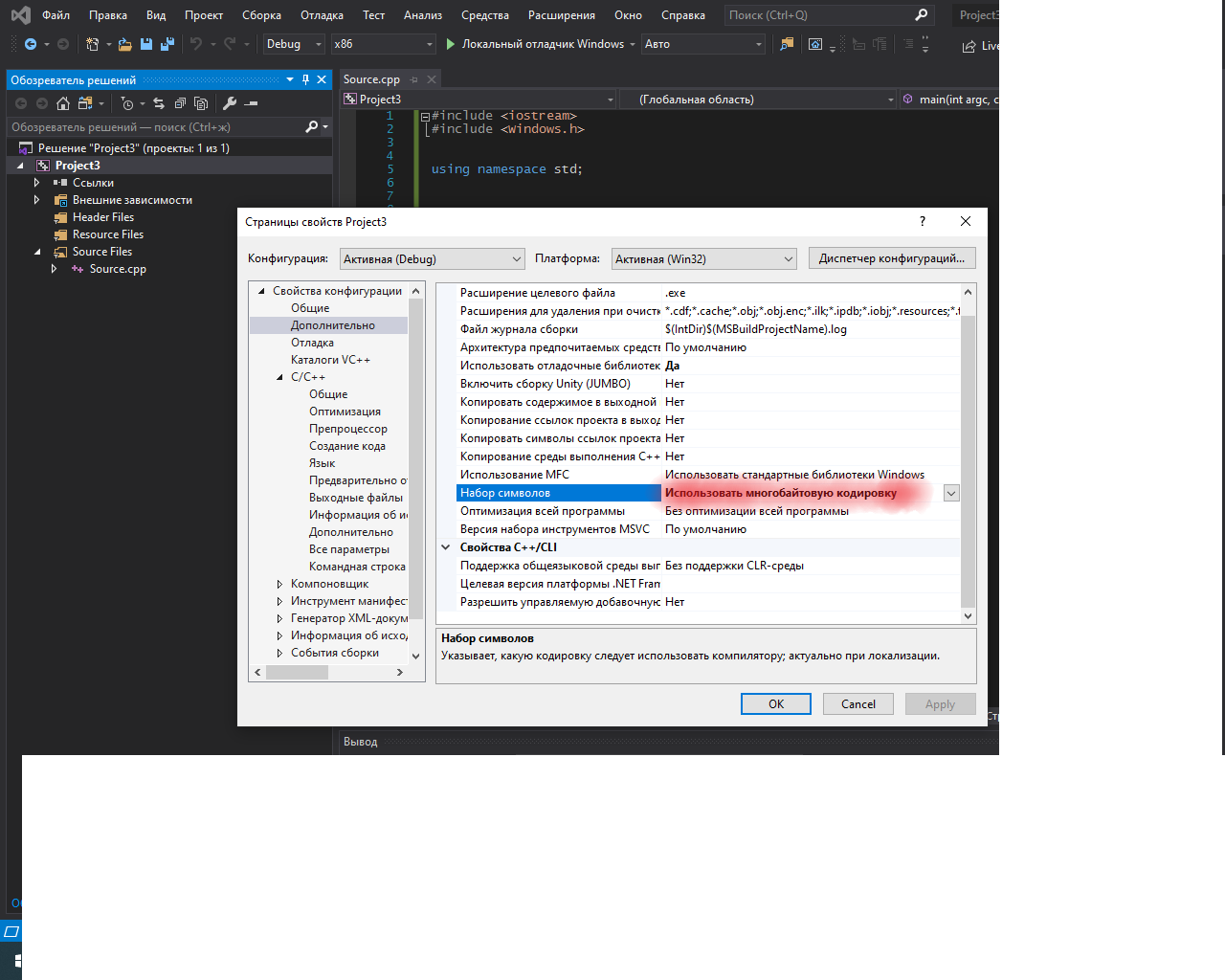Open the Проект menu
The width and height of the screenshot is (1225, 980).
point(204,14)
